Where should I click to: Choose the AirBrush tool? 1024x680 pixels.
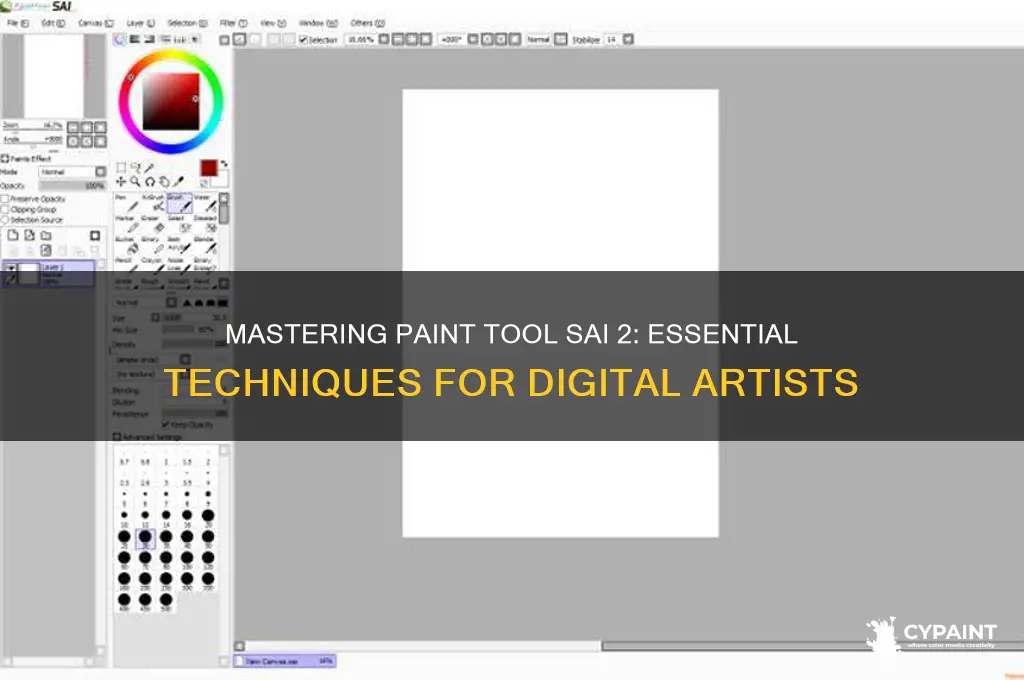point(153,203)
